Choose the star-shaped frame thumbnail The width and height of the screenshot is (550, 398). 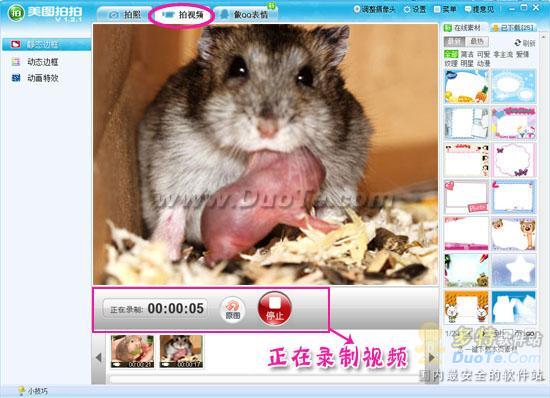tap(514, 271)
